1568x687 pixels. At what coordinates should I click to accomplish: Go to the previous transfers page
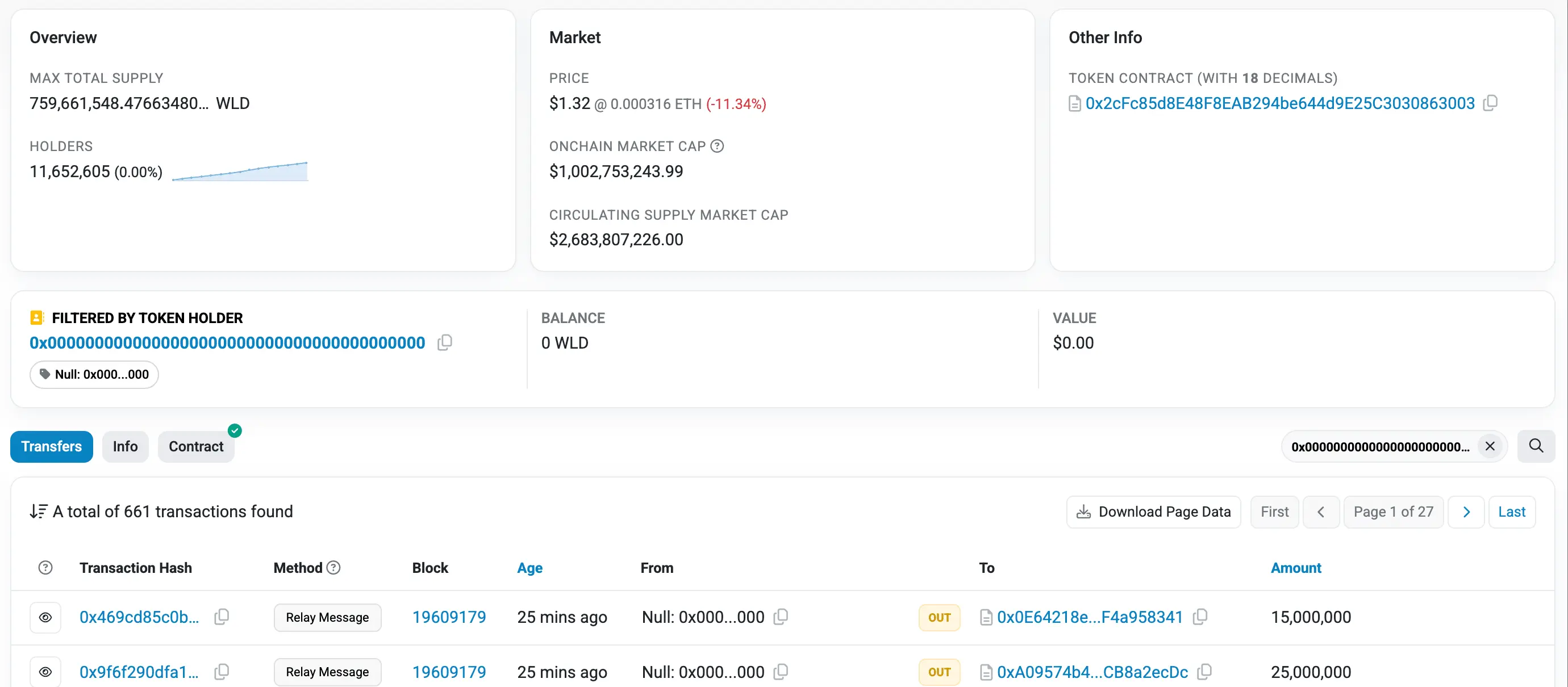tap(1321, 512)
